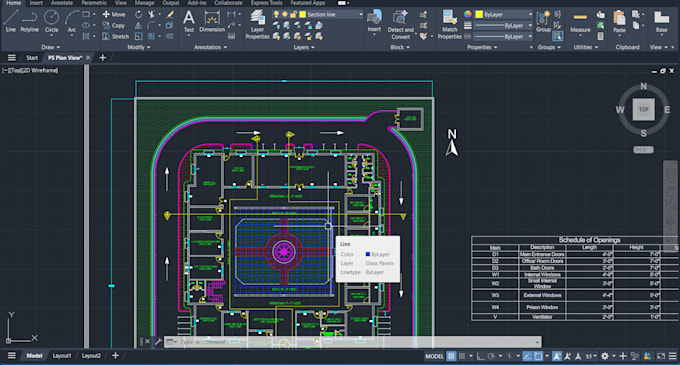Use the Stretch modify tool
The width and height of the screenshot is (680, 365).
(x=115, y=36)
